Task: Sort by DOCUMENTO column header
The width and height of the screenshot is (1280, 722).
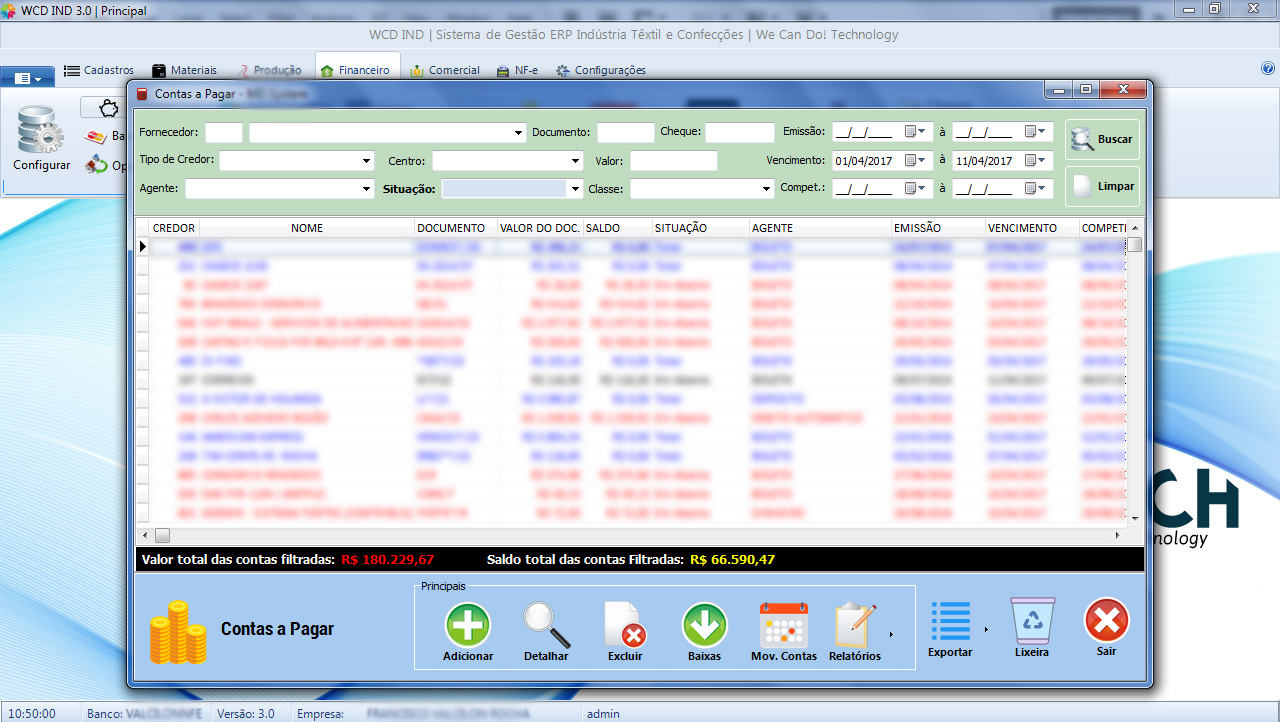Action: [x=455, y=228]
